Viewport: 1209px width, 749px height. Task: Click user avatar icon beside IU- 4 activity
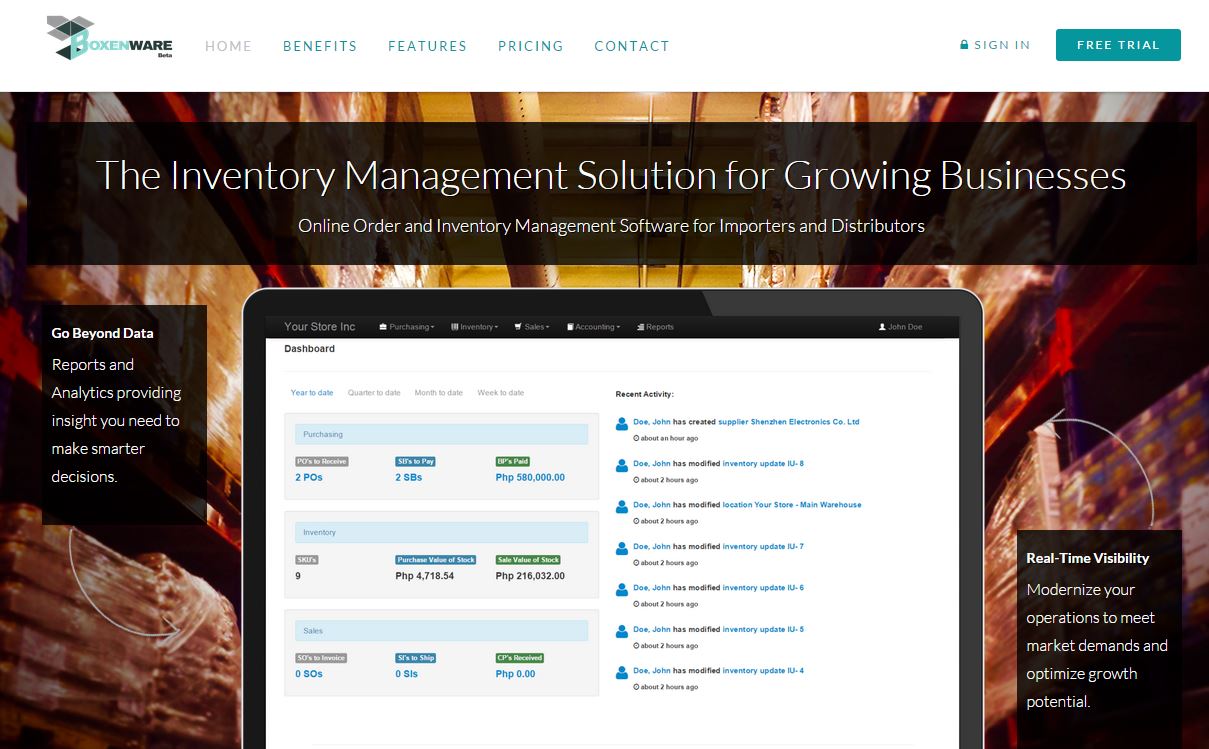[x=623, y=672]
